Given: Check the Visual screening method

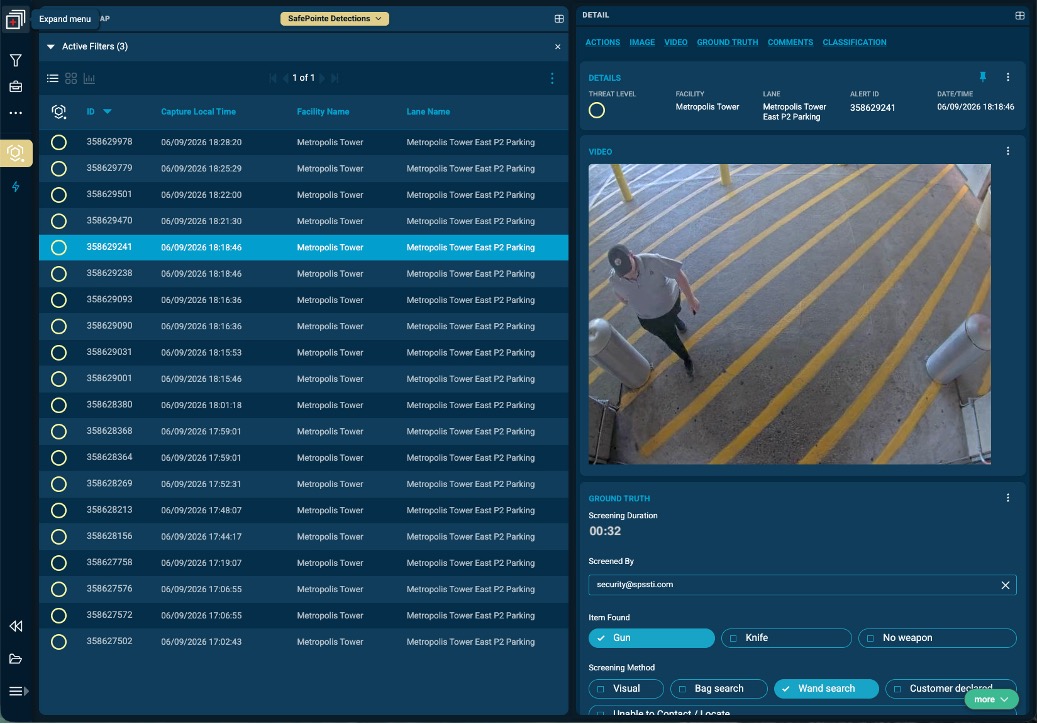Looking at the screenshot, I should pos(626,690).
